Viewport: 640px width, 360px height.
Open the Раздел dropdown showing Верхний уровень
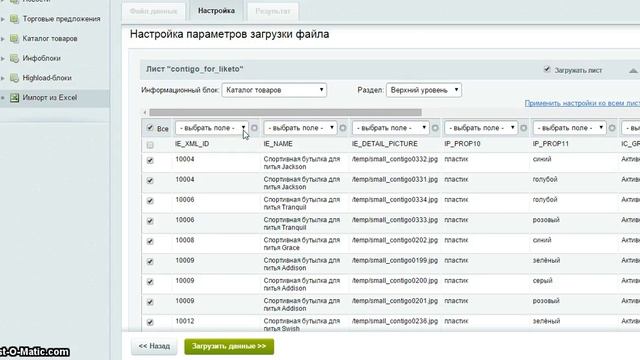point(424,90)
